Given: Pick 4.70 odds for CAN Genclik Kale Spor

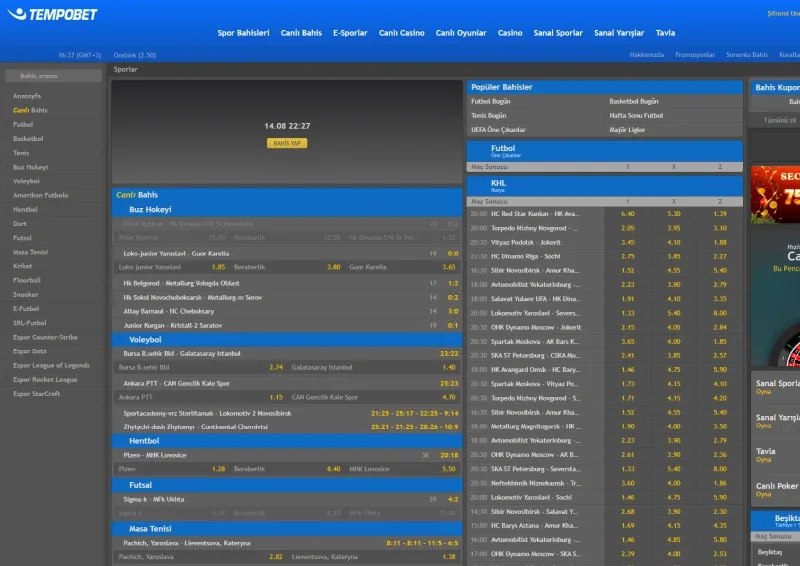Looking at the screenshot, I should point(449,398).
